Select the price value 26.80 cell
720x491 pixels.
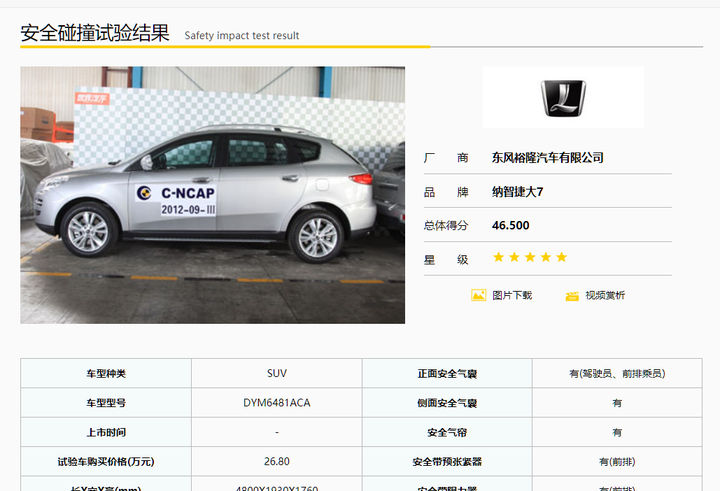coord(277,462)
